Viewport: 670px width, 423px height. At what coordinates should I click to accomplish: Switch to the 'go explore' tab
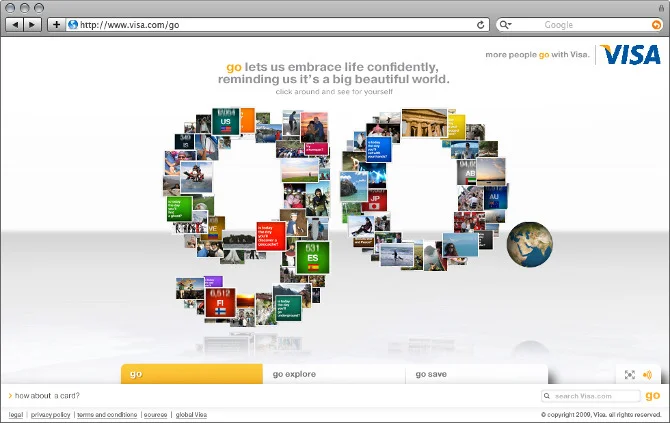334,374
